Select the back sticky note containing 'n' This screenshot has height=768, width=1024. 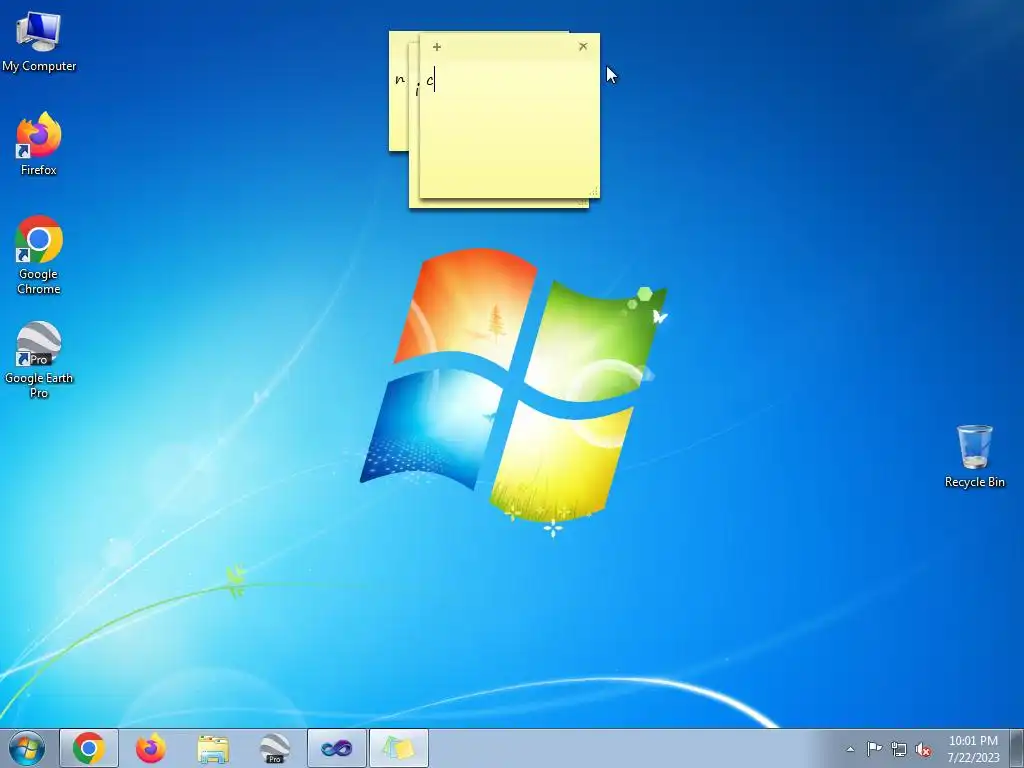tap(398, 91)
